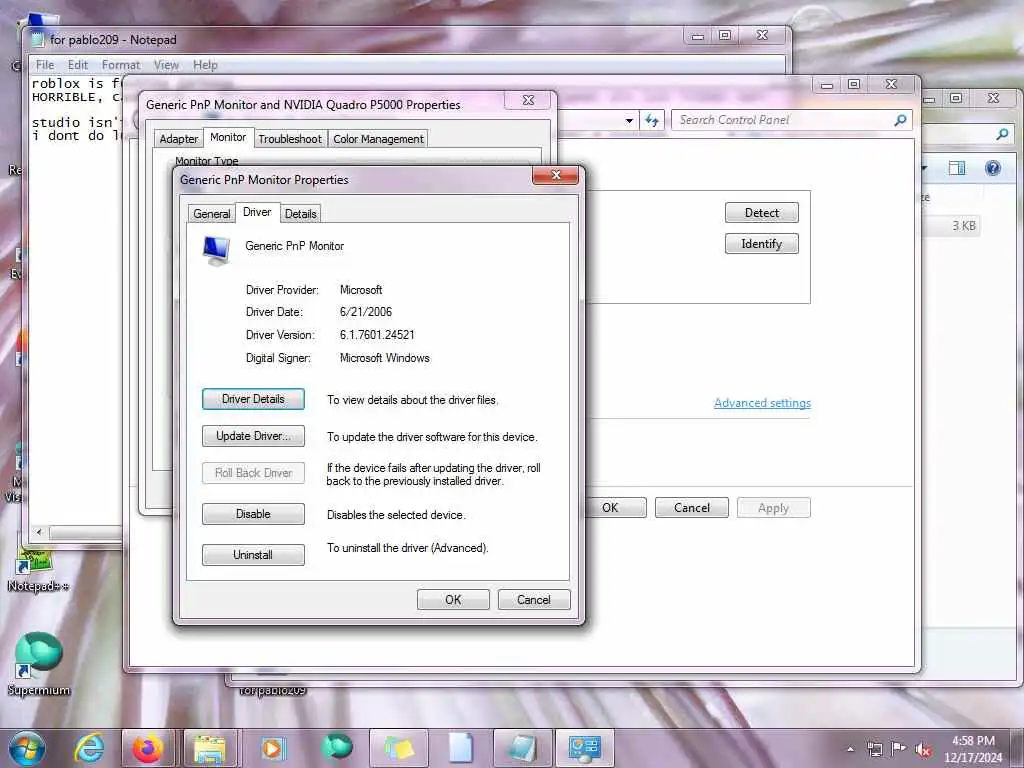This screenshot has height=768, width=1024.
Task: Switch to the General tab
Action: 212,214
